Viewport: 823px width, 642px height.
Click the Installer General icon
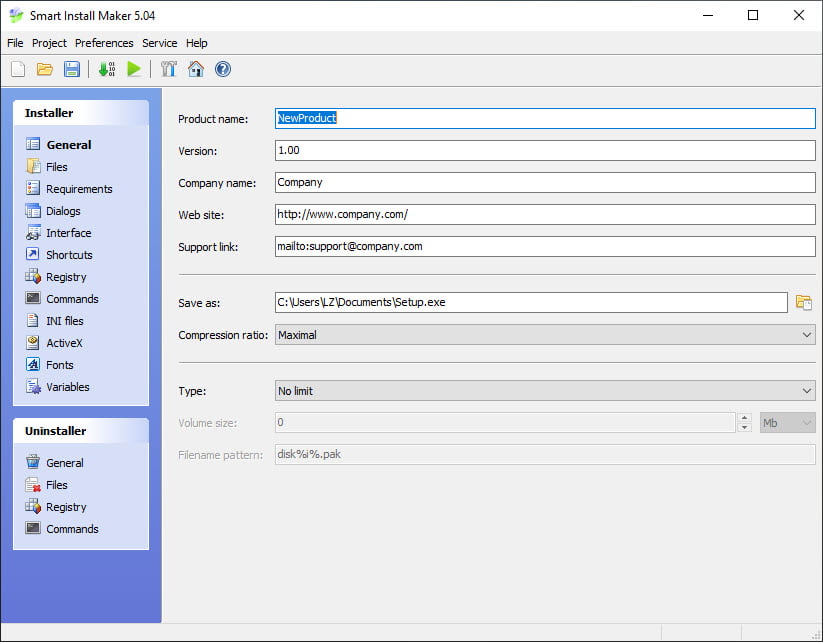[33, 144]
